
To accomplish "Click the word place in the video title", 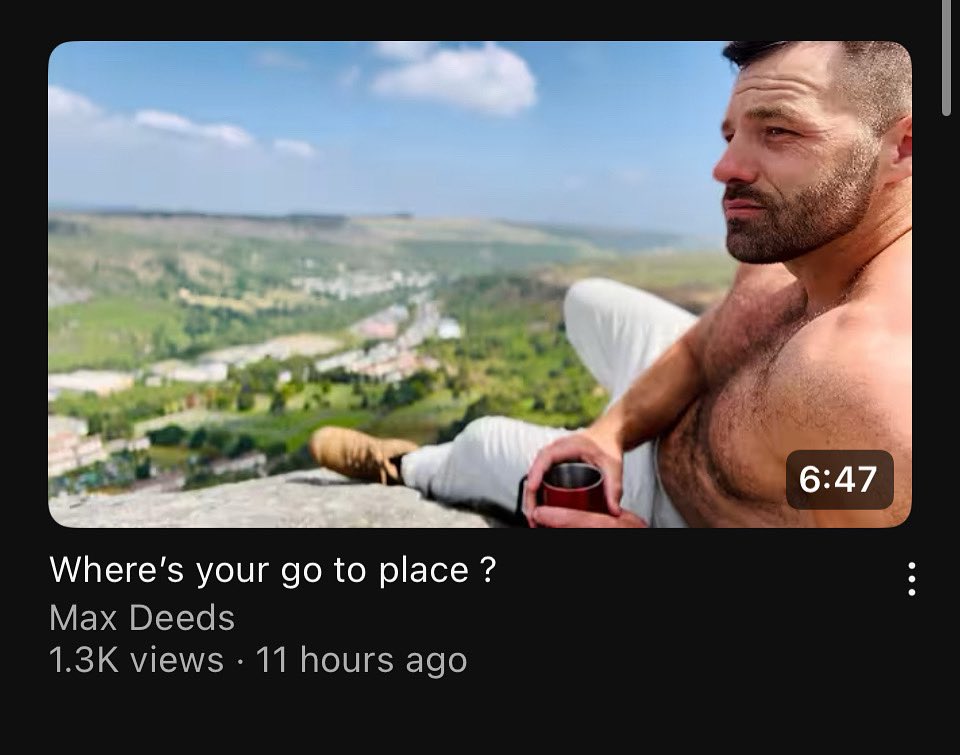I will [424, 571].
